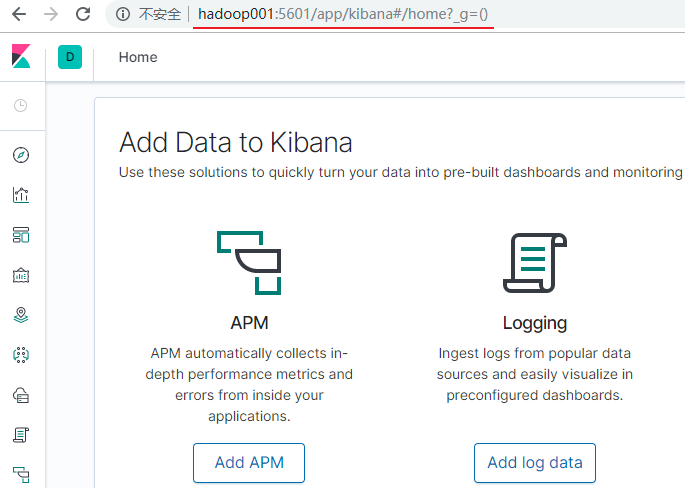The image size is (685, 488).
Task: Open the Infrastructure icon in sidebar
Action: point(21,395)
